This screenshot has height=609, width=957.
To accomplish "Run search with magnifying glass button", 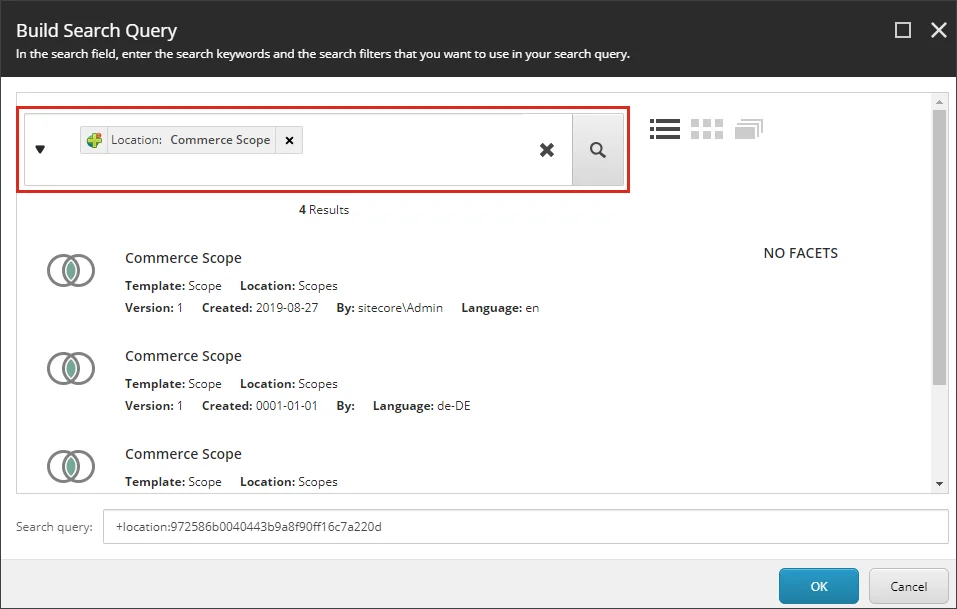I will [598, 150].
